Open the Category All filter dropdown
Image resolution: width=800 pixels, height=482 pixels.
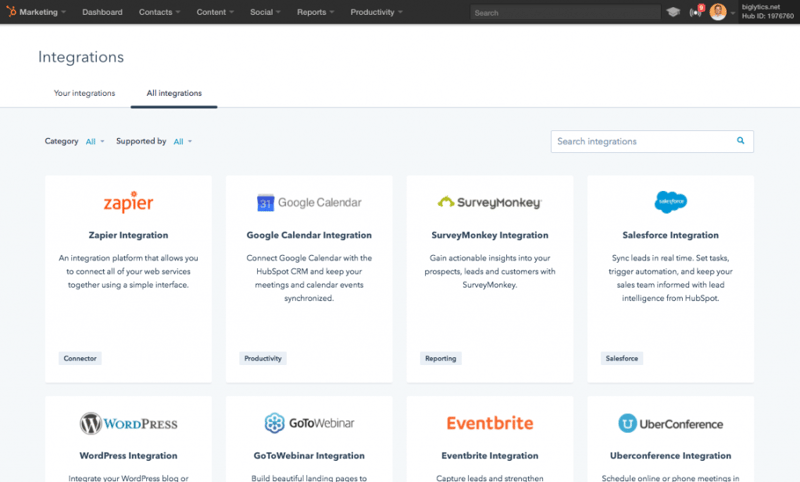[x=95, y=141]
